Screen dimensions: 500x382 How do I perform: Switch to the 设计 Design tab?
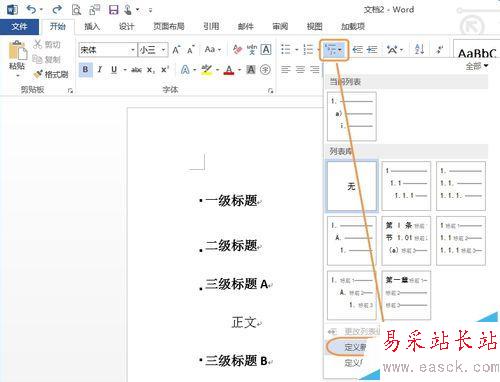click(x=126, y=26)
